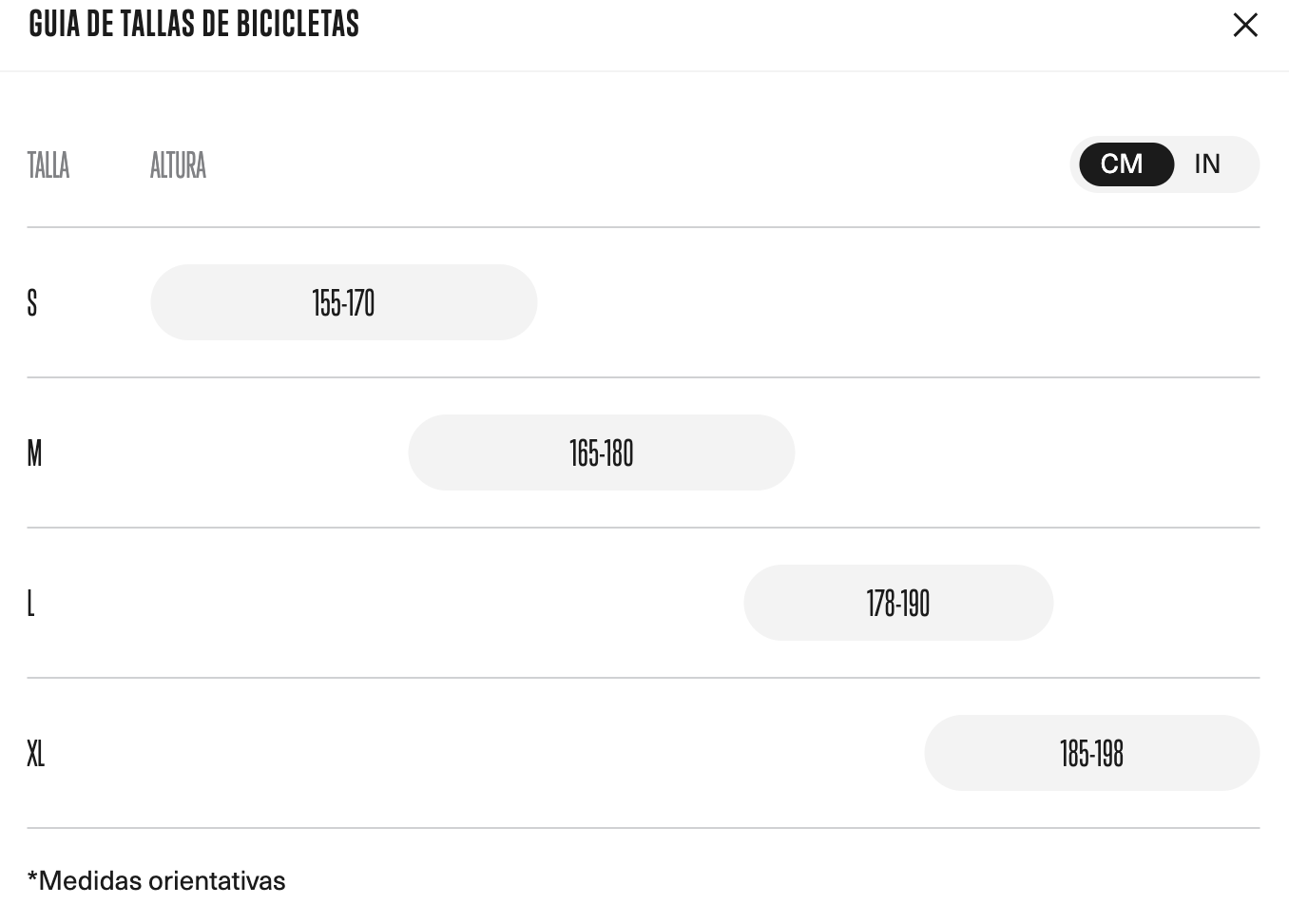Click the 178-190 height range bar
The image size is (1289, 924).
click(x=898, y=603)
